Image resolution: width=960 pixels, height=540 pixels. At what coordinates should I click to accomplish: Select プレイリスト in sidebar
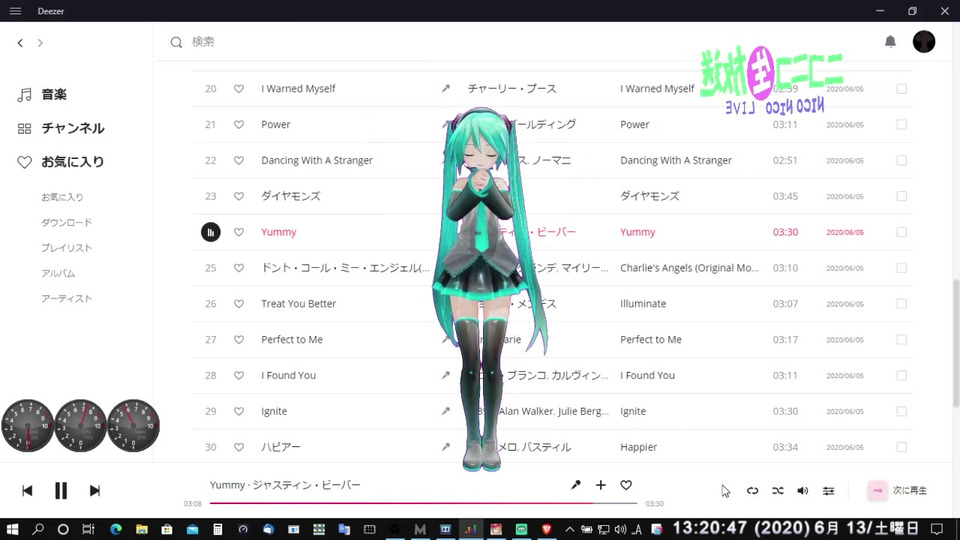67,248
